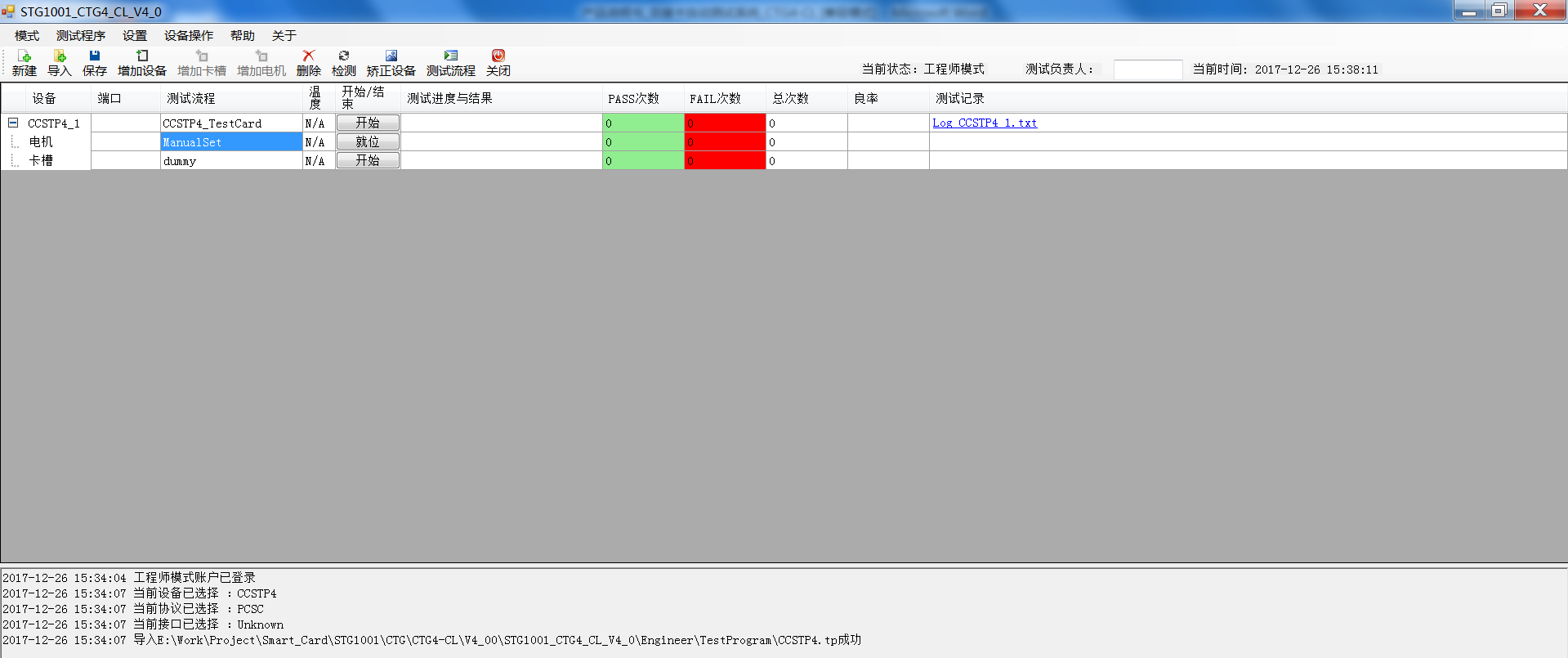Click the 开始/结束 column header
This screenshot has width=1568, height=658.
tap(368, 98)
